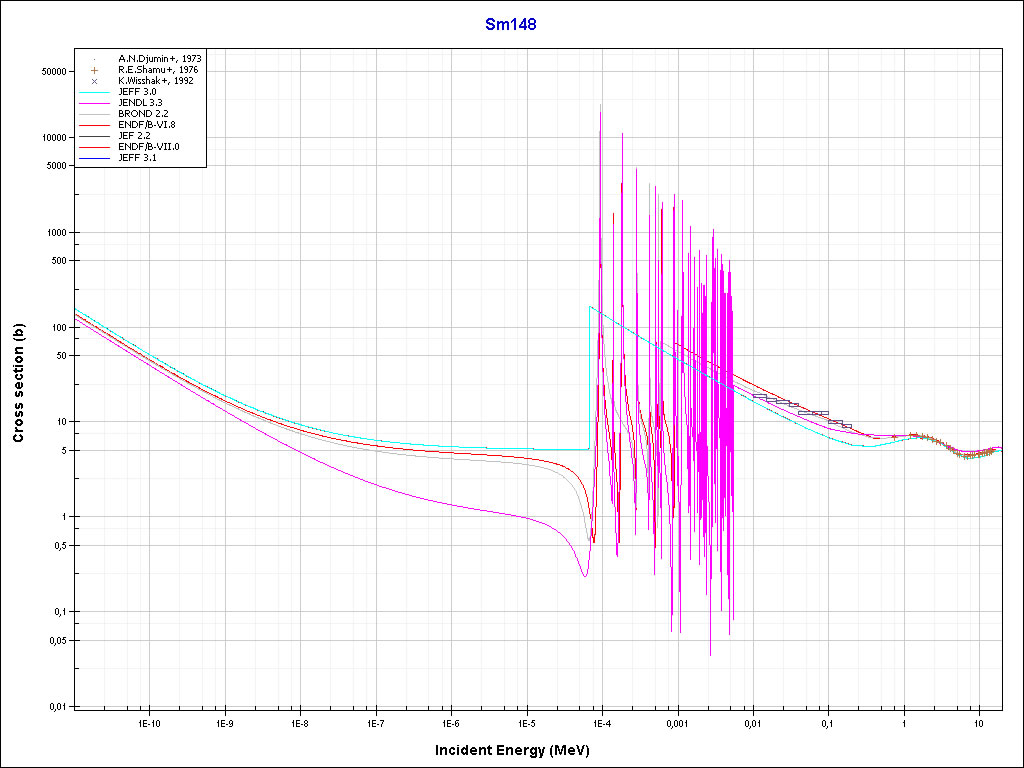
Task: Select the ENDF/B-VI.8 legend label
Action: tap(148, 125)
